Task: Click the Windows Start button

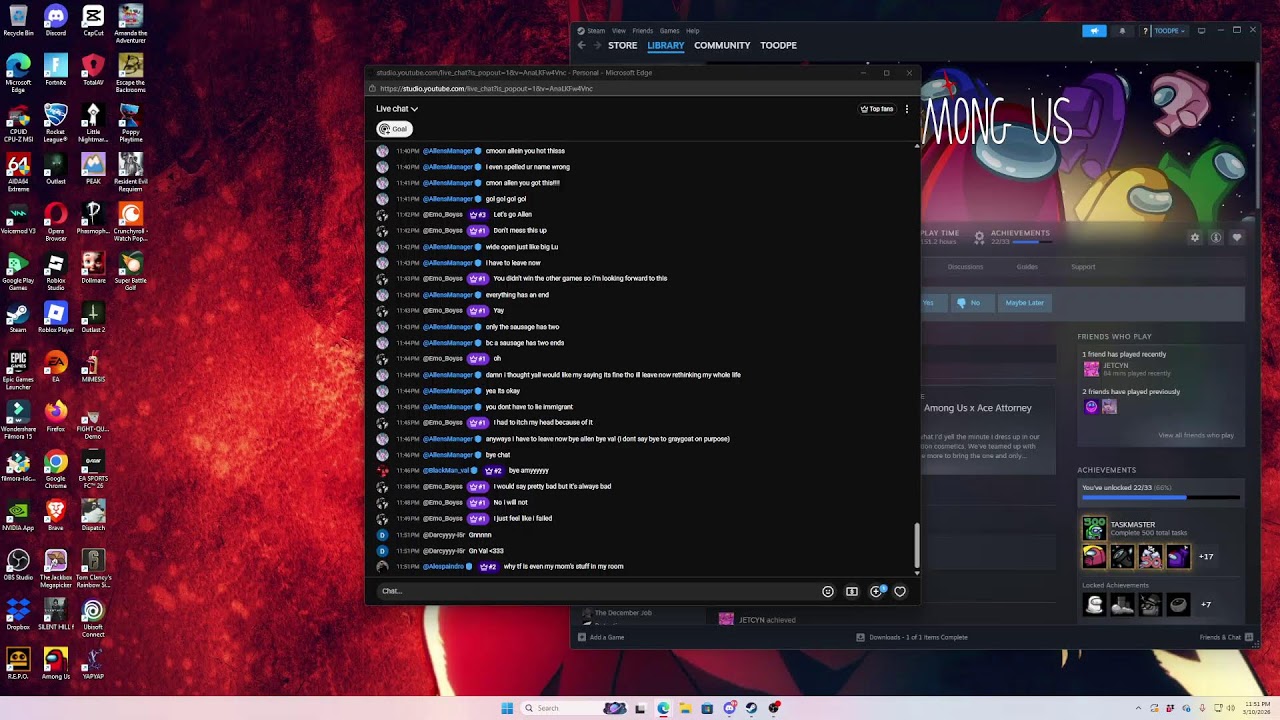Action: coord(507,708)
